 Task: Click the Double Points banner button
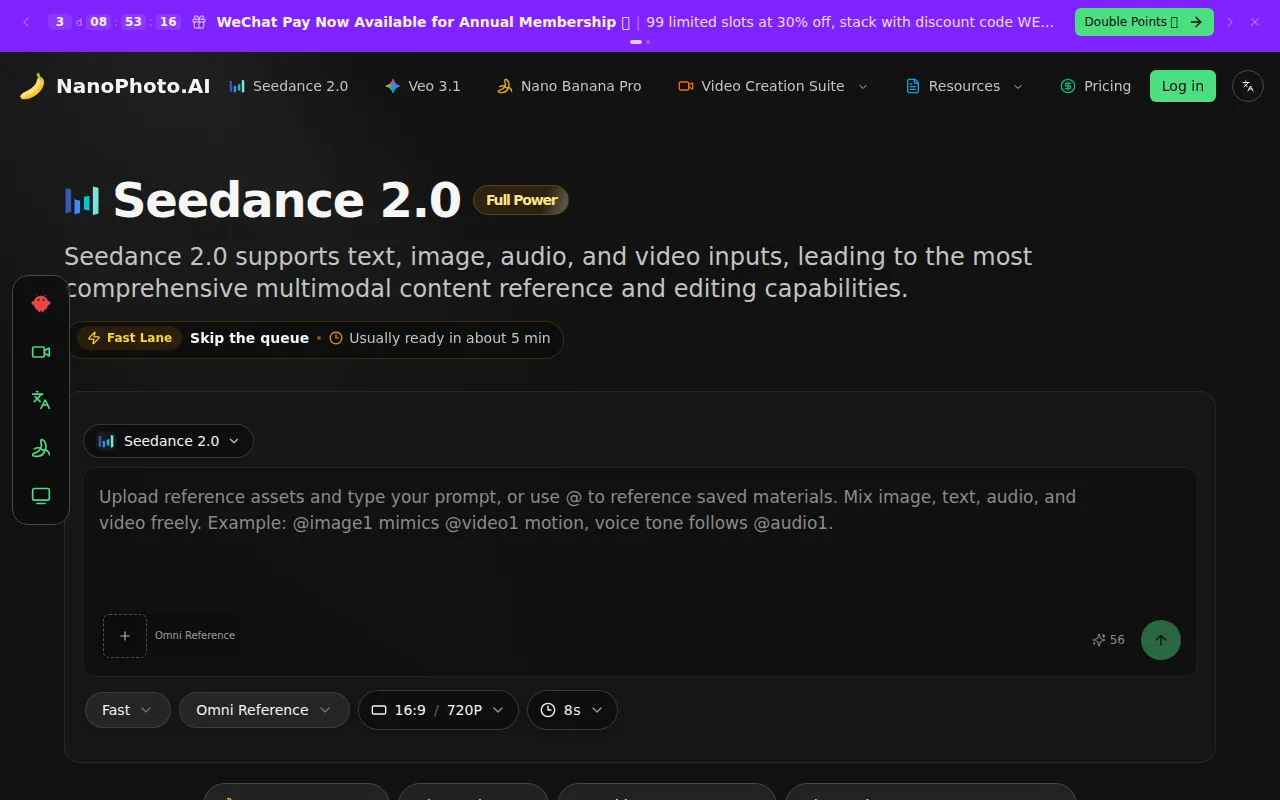click(x=1143, y=22)
